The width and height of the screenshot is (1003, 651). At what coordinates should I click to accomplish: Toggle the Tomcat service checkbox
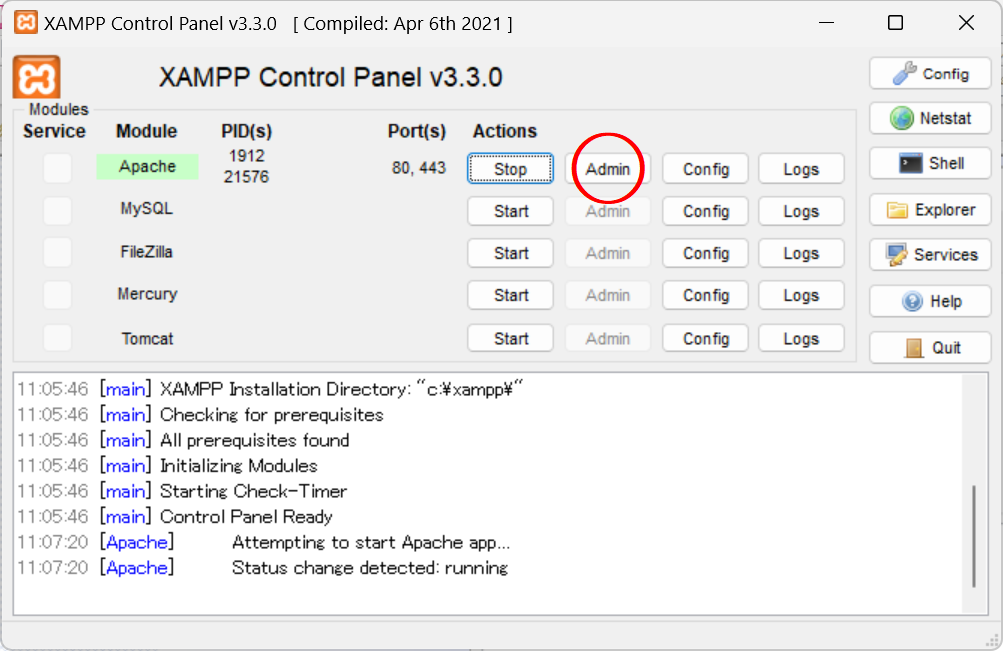coord(57,338)
